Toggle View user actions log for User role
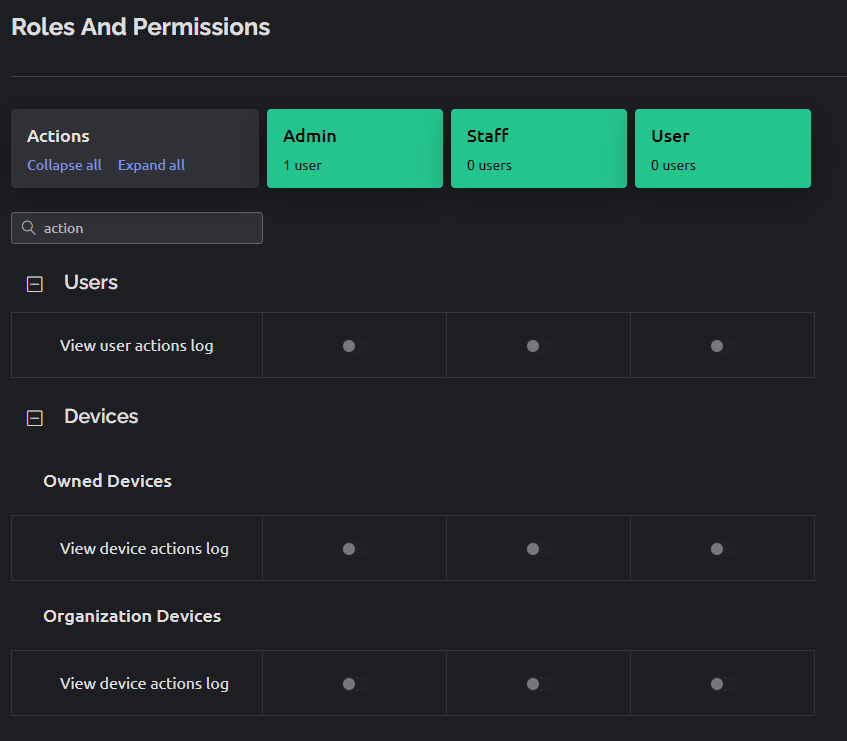The width and height of the screenshot is (847, 741). pyautogui.click(x=723, y=346)
